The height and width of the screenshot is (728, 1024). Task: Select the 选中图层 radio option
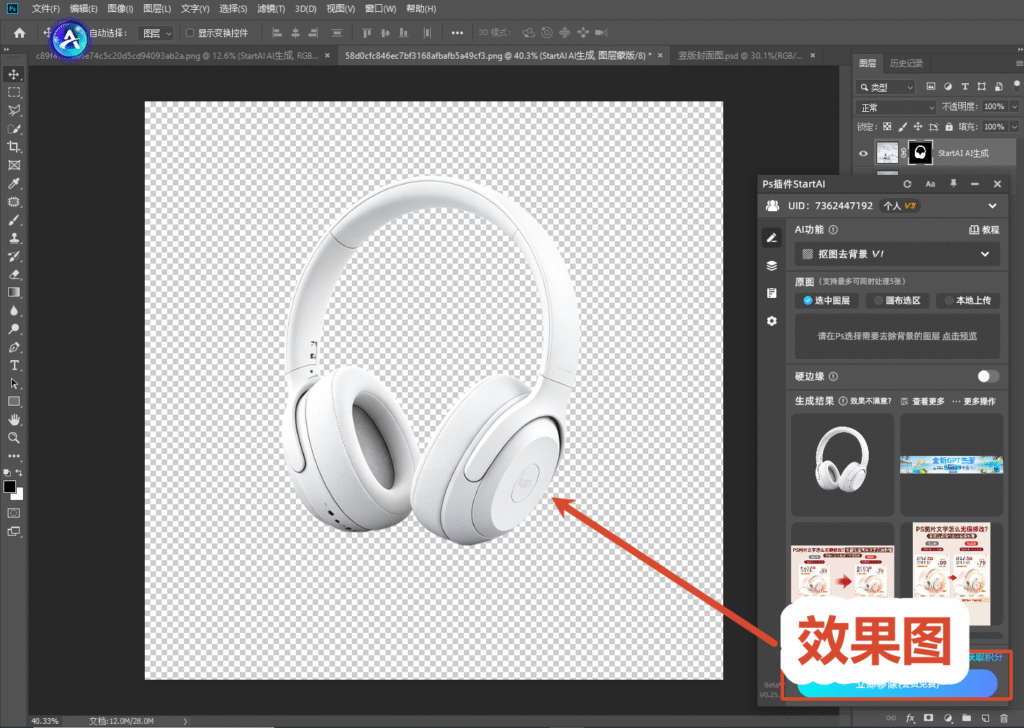pos(827,300)
